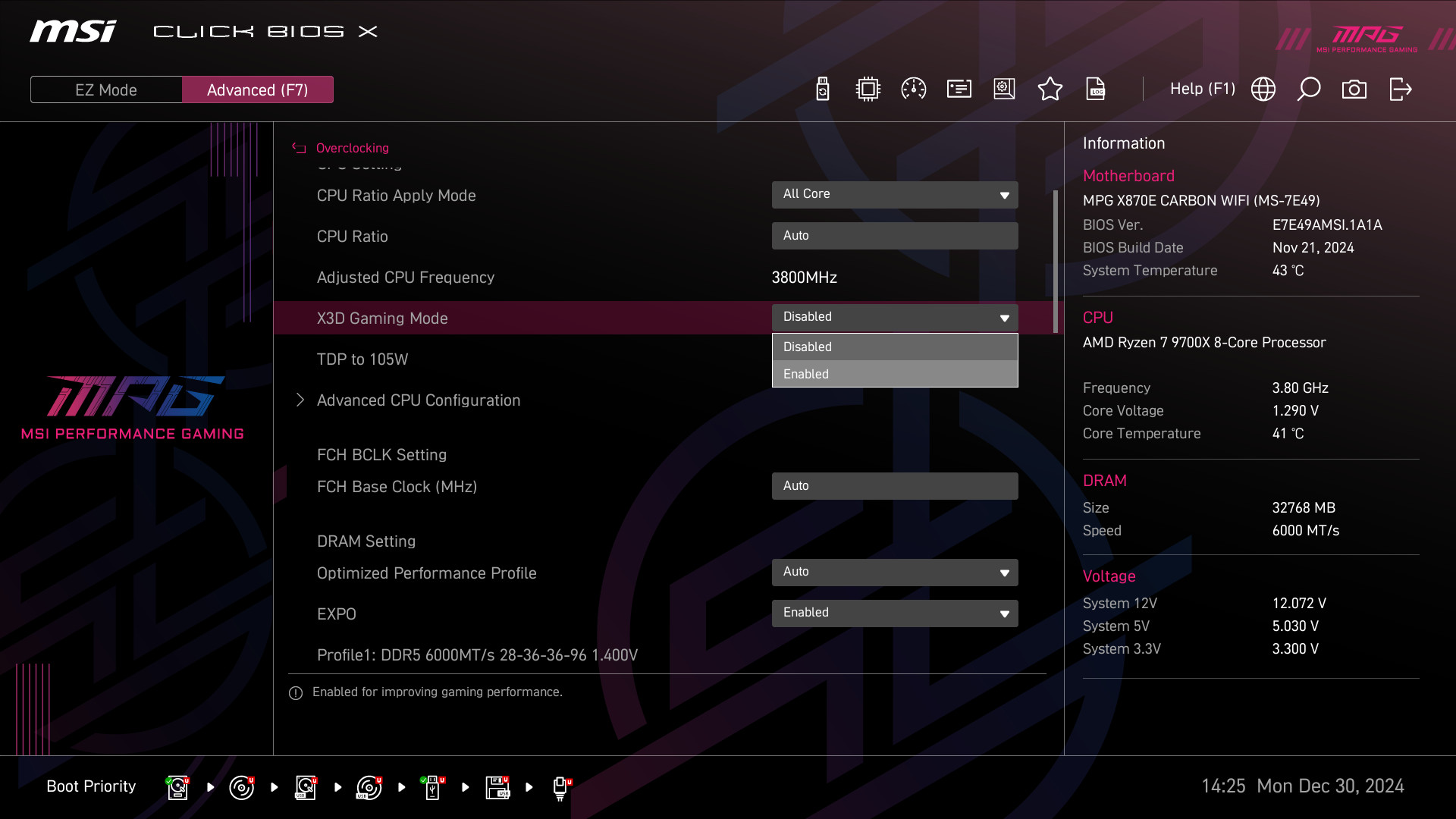Click System Temperature 43 °C reading
The width and height of the screenshot is (1456, 819).
click(1288, 271)
